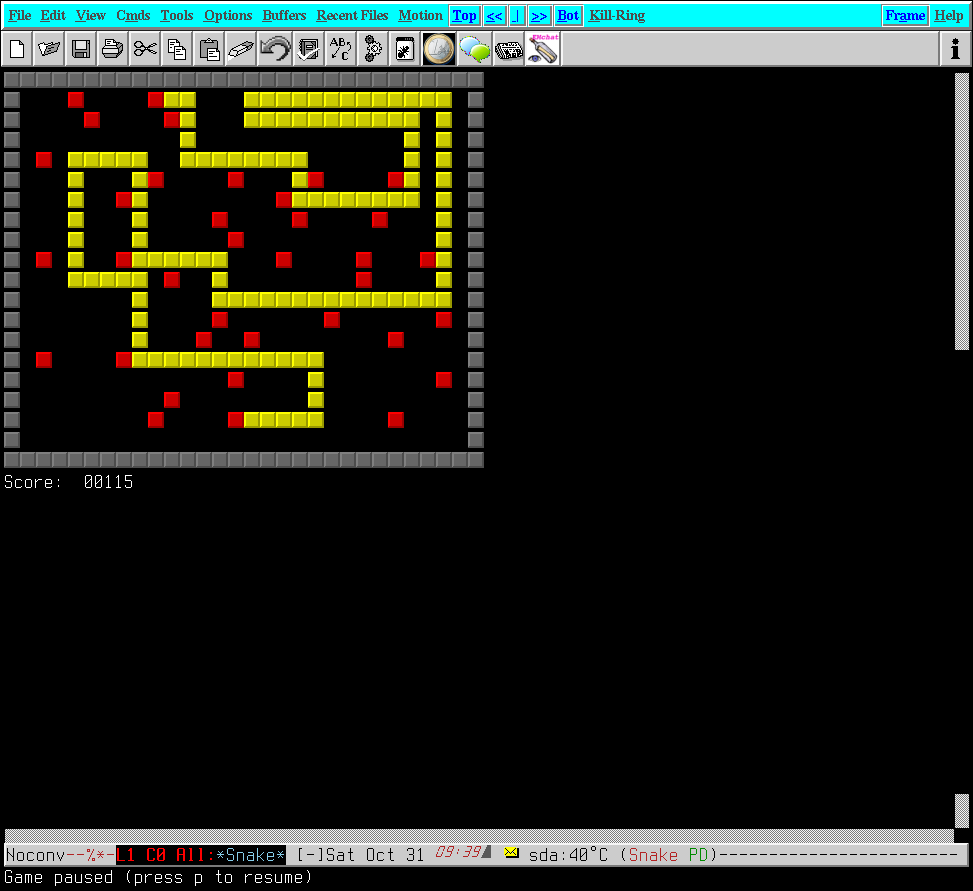Click the All position indicator in modeline
This screenshot has width=973, height=891.
(191, 855)
